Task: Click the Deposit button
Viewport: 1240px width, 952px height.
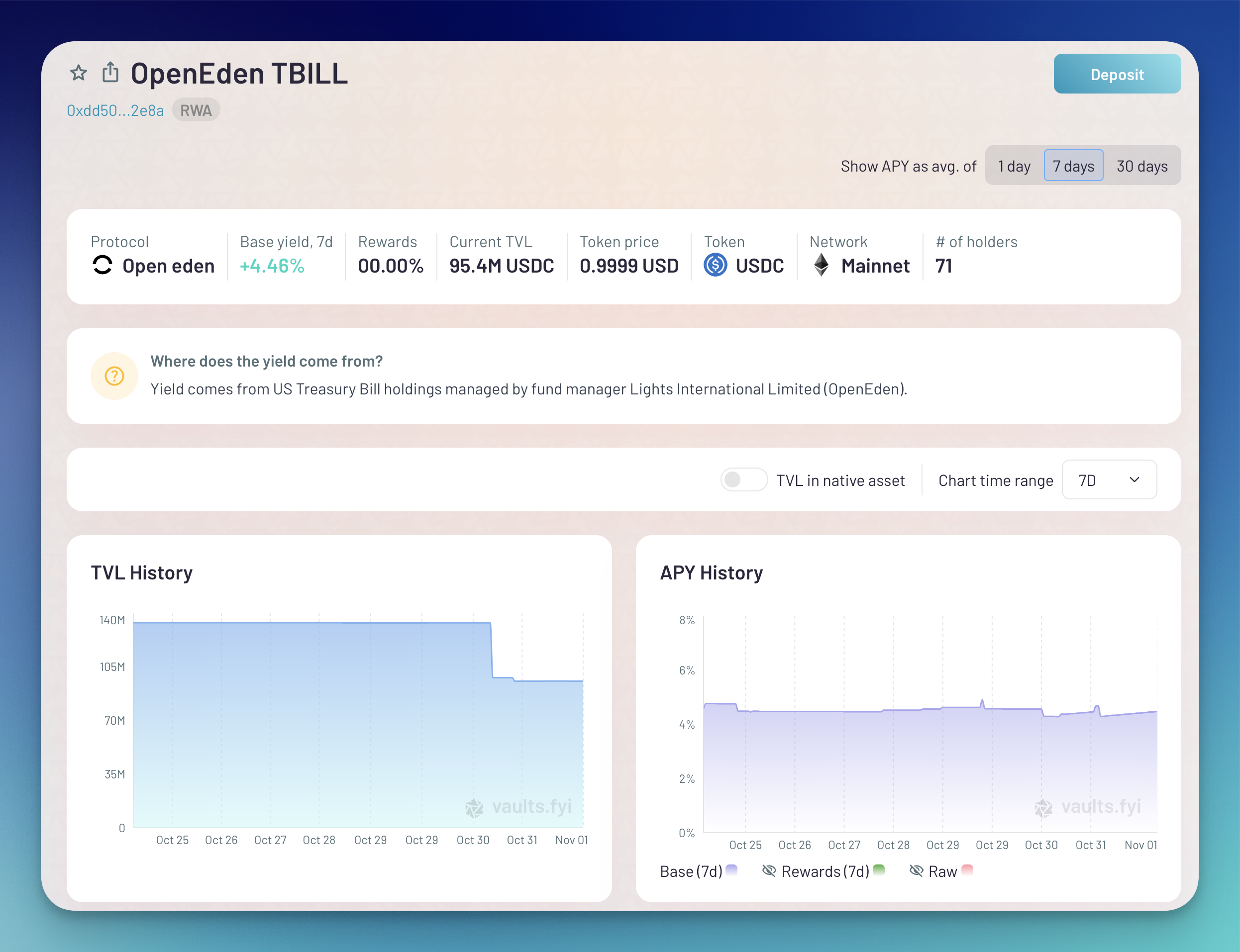Action: (x=1117, y=74)
